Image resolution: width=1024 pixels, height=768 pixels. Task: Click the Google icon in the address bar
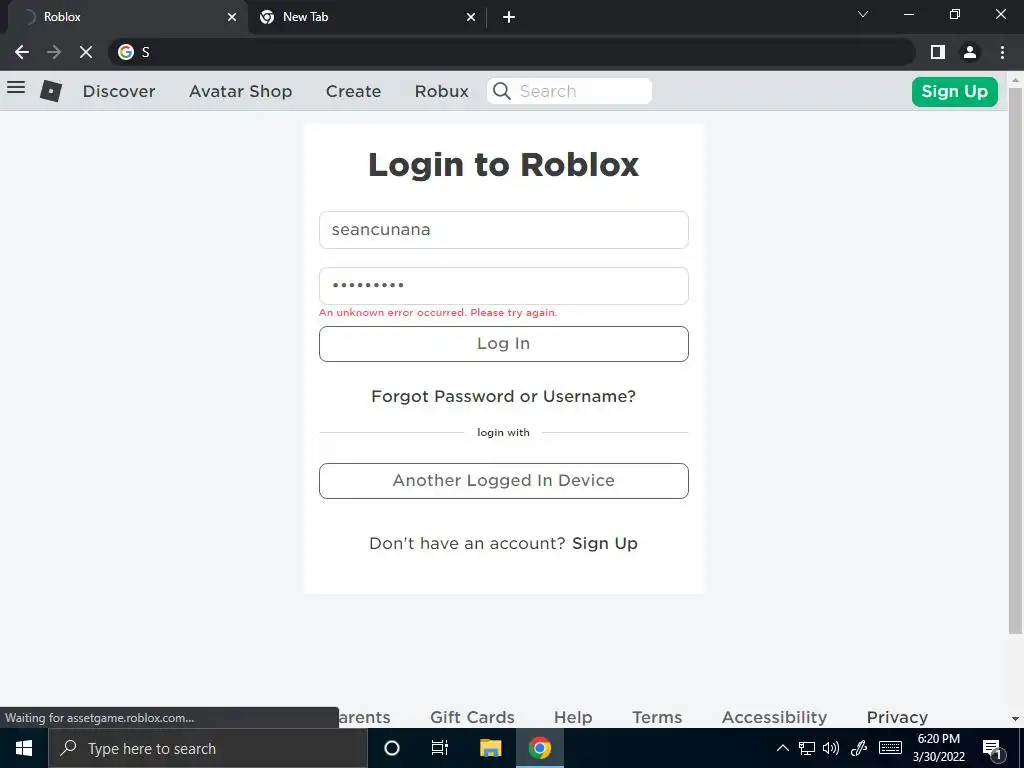pos(126,52)
